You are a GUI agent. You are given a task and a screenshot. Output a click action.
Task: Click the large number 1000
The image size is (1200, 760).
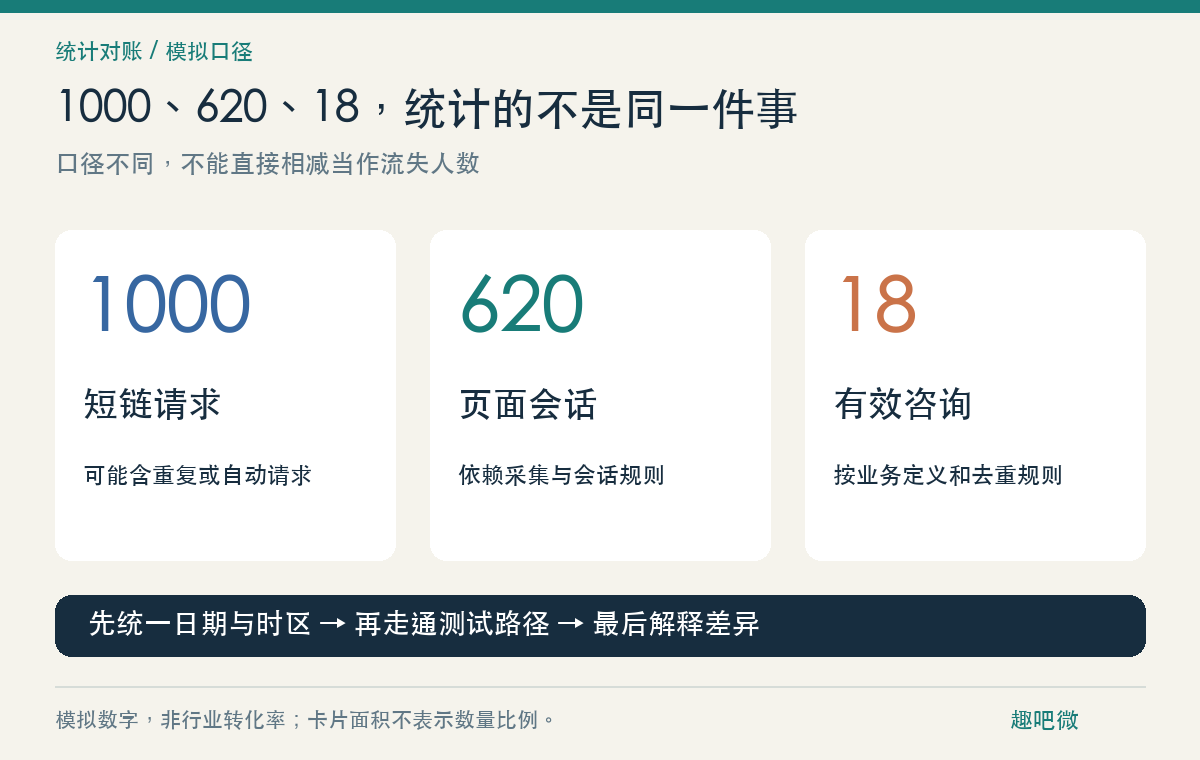point(169,304)
